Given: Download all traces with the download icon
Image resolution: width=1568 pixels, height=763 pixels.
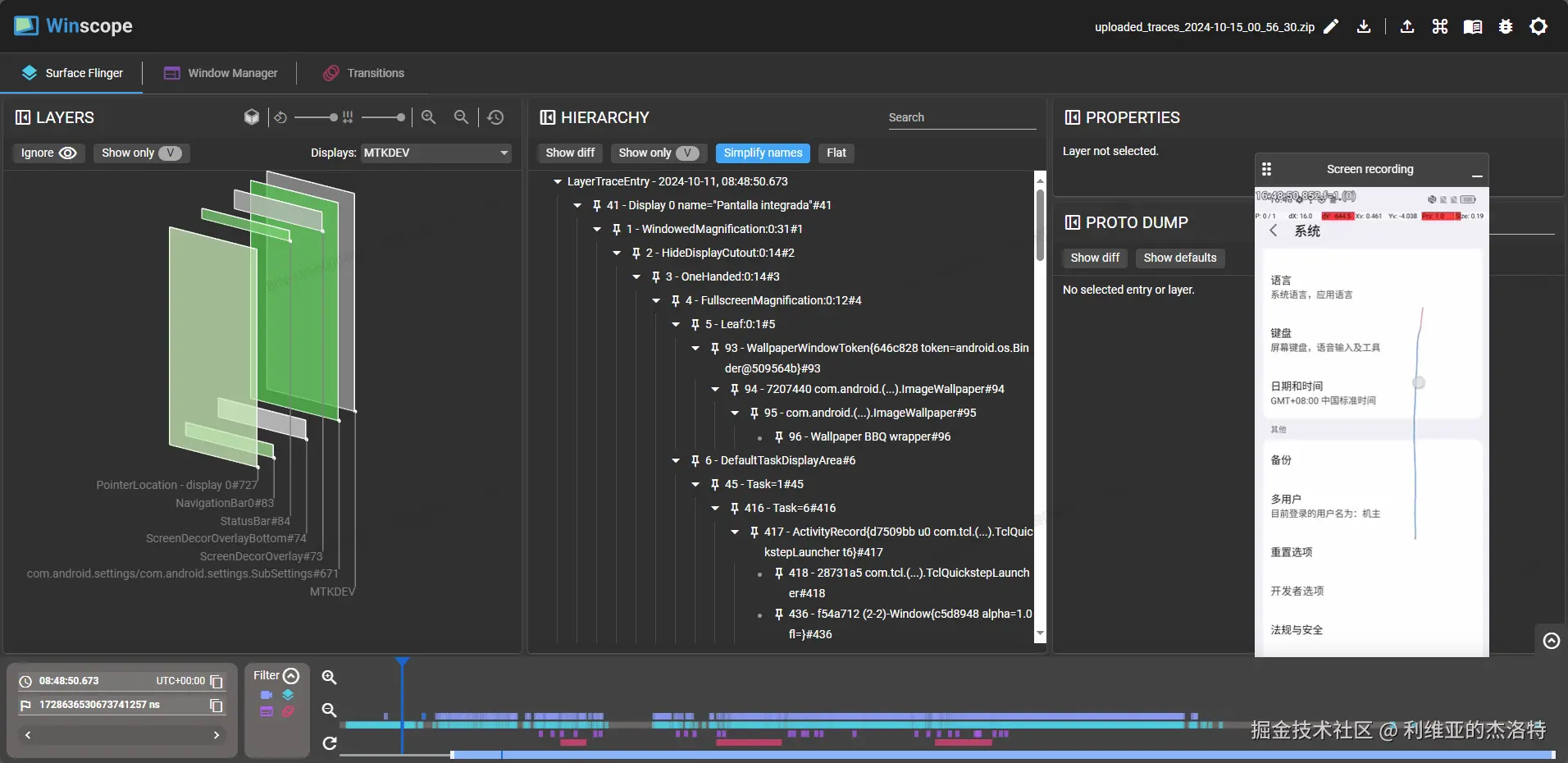Looking at the screenshot, I should (1364, 27).
